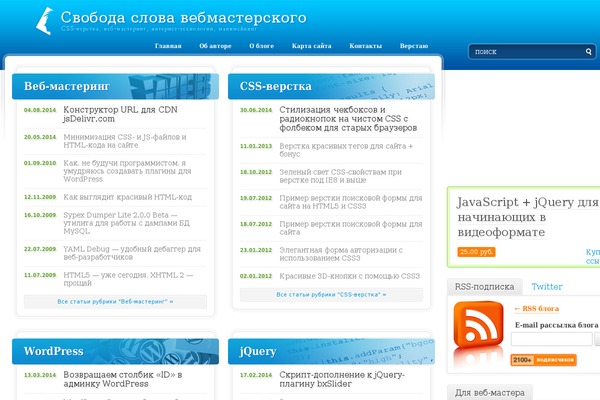Click the ← RSS блога link
This screenshot has width=600, height=400.
pos(536,309)
